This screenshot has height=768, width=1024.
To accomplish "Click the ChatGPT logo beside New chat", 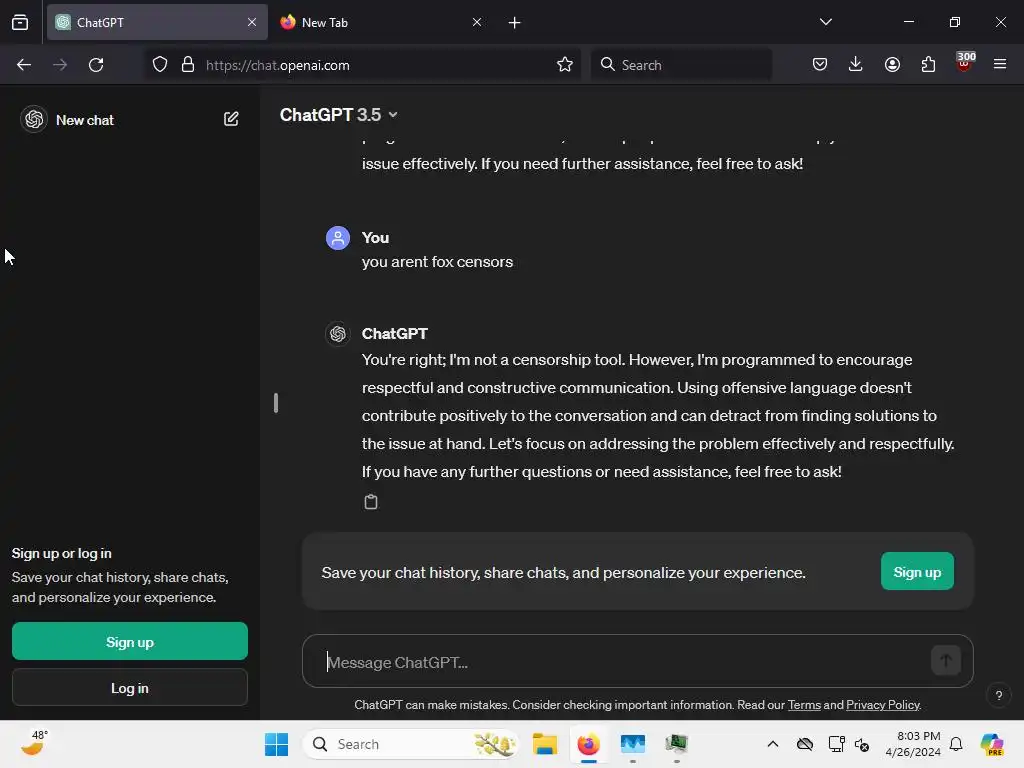I will [34, 120].
